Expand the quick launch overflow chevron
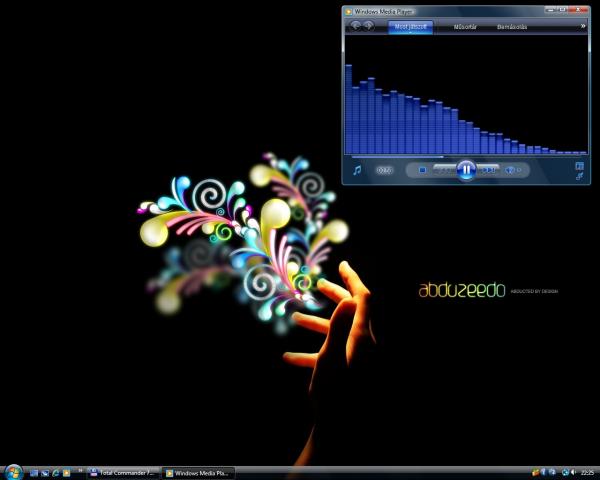The image size is (600, 480). coord(80,470)
